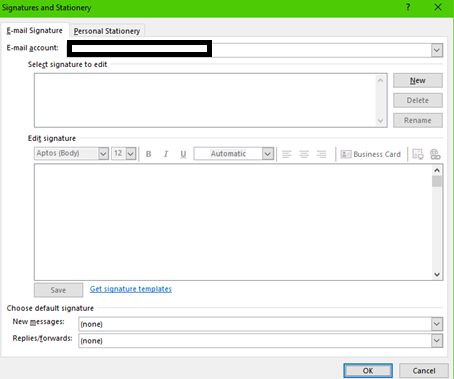Confirm with the OK button
Image resolution: width=454 pixels, height=379 pixels.
(368, 371)
